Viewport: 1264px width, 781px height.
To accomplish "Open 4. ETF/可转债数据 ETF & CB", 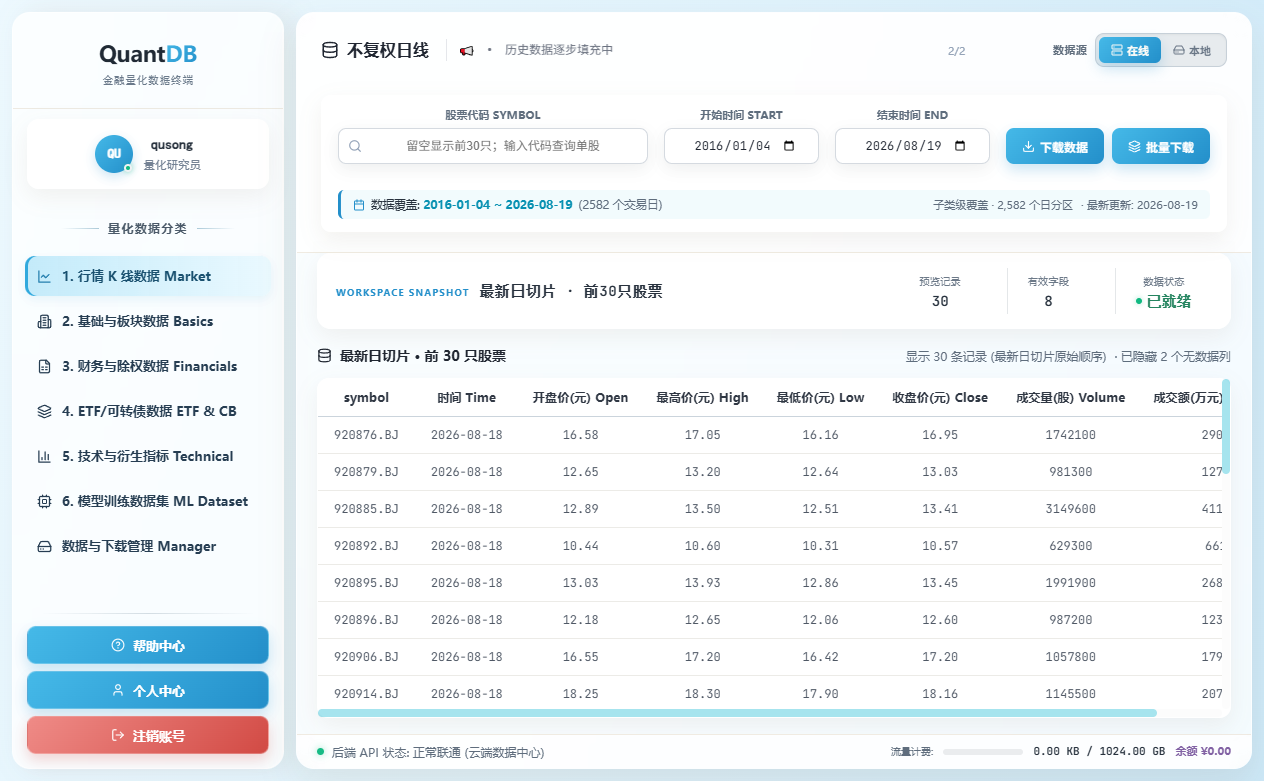I will click(x=148, y=411).
